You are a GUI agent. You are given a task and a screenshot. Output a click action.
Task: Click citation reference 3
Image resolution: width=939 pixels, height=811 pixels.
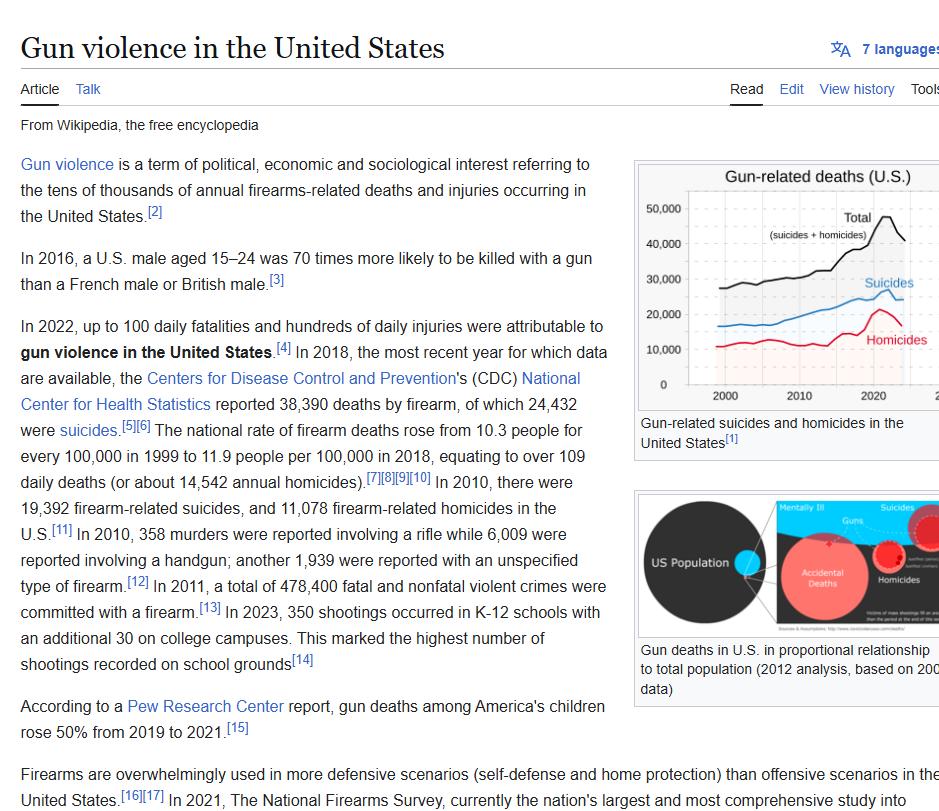277,280
